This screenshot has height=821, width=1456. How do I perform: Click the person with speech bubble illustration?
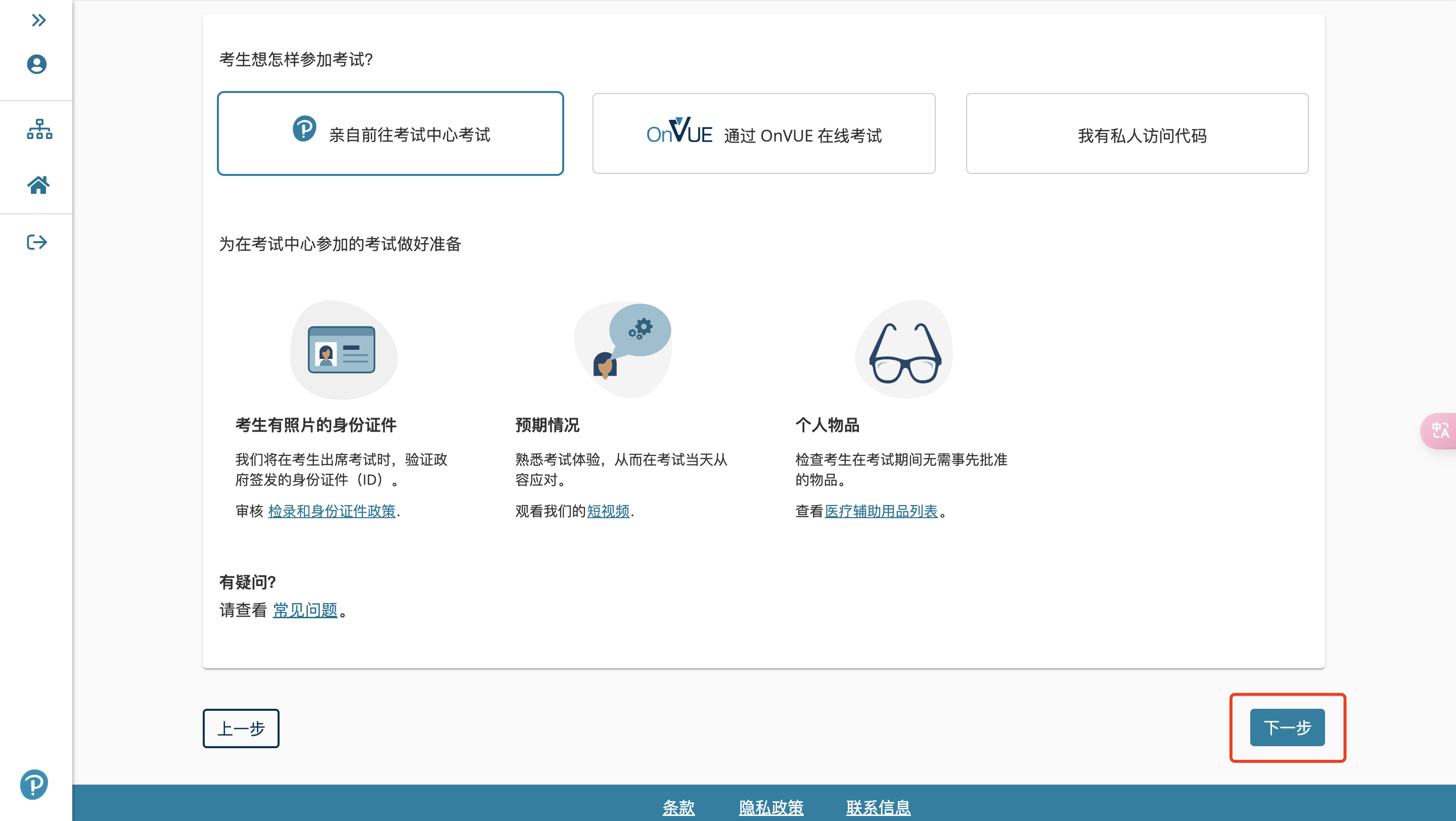pos(623,349)
